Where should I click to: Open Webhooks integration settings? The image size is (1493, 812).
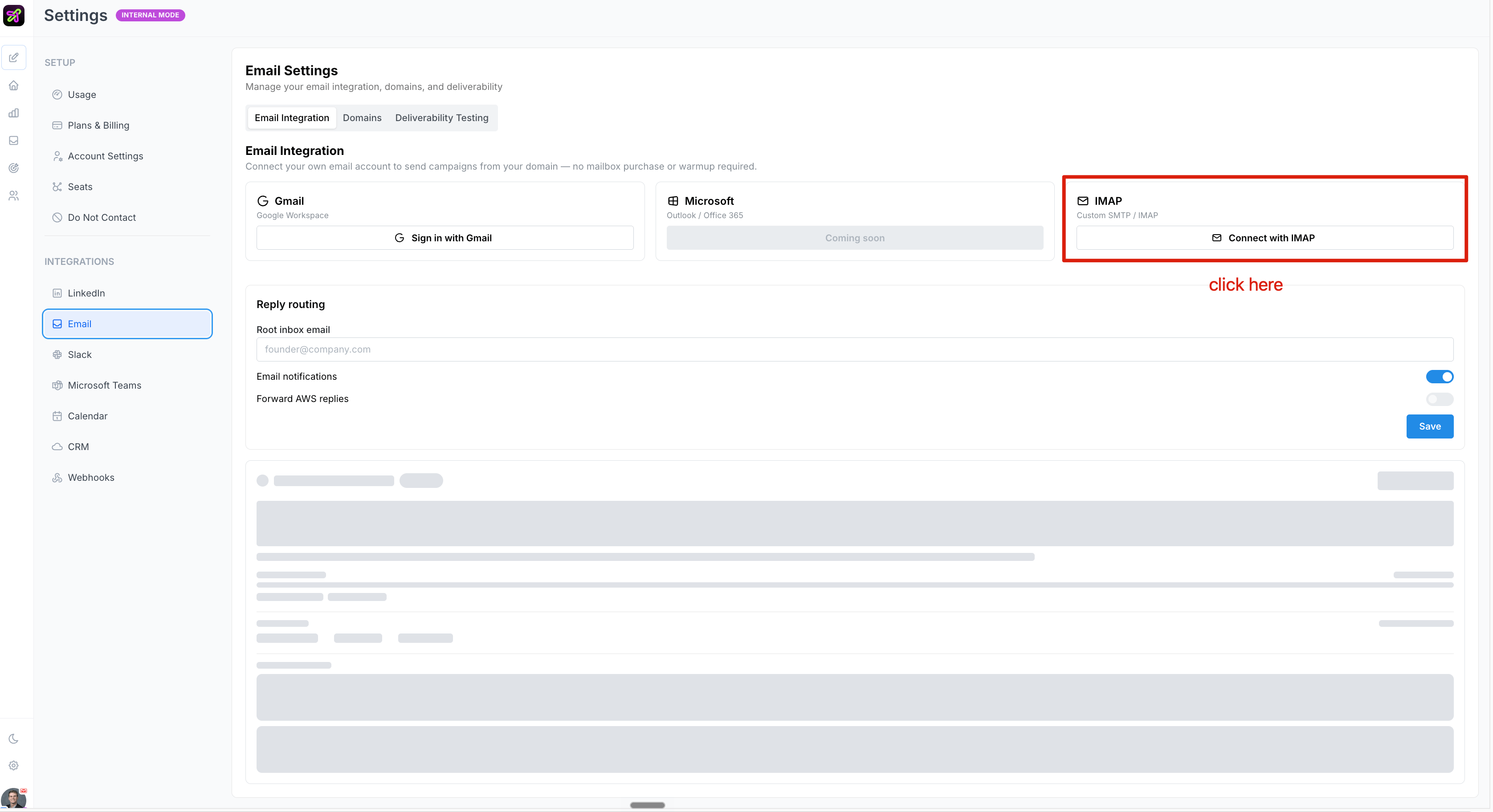tap(127, 477)
